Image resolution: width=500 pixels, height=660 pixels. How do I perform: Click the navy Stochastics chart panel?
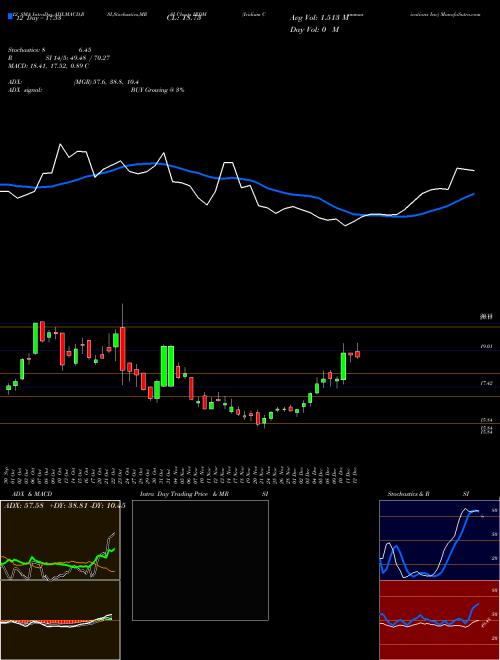pyautogui.click(x=439, y=540)
